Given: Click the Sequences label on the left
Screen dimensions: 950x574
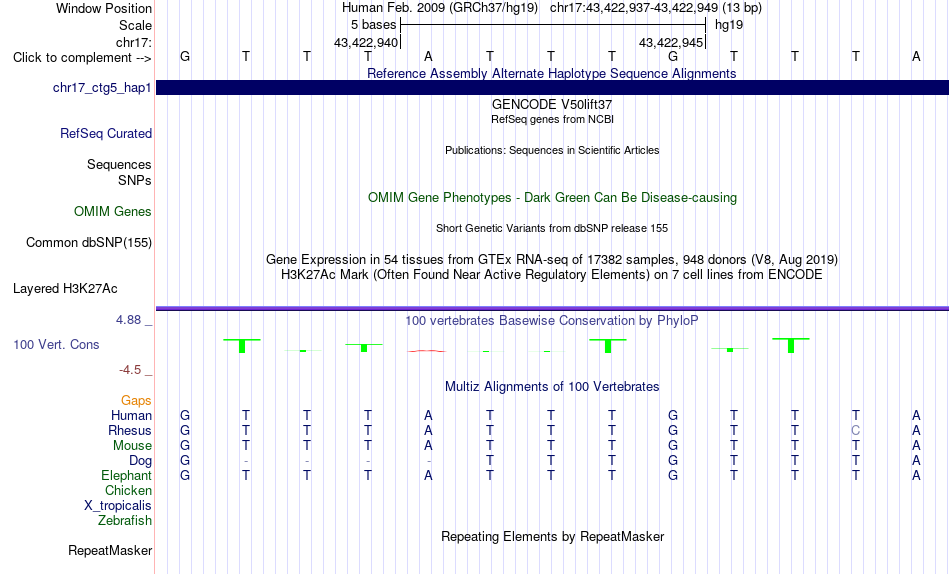Looking at the screenshot, I should click(119, 164).
